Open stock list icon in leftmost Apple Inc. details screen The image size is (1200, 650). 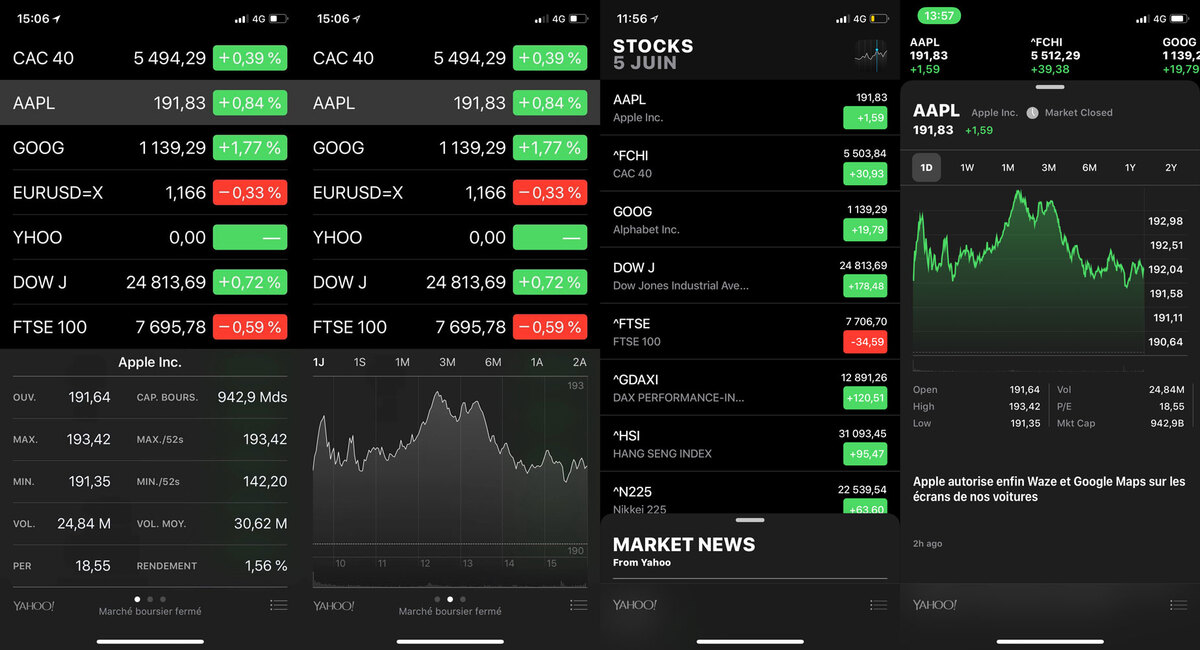278,605
